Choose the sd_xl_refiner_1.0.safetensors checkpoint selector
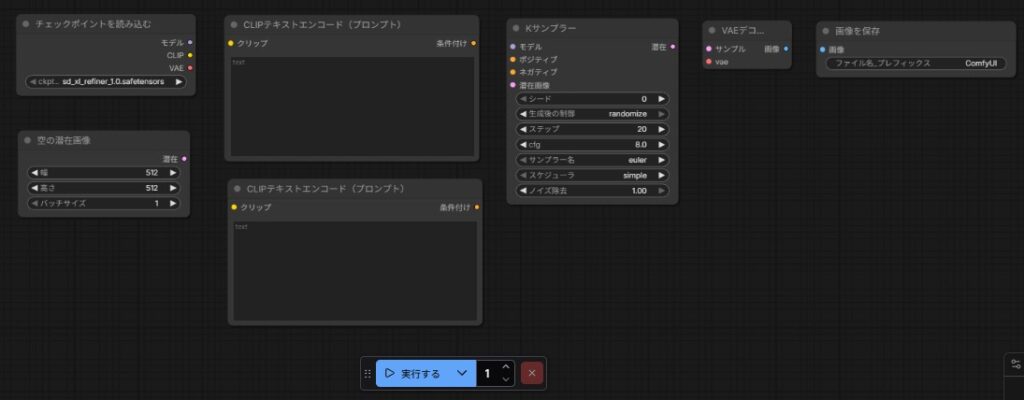This screenshot has width=1024, height=400. pos(106,81)
